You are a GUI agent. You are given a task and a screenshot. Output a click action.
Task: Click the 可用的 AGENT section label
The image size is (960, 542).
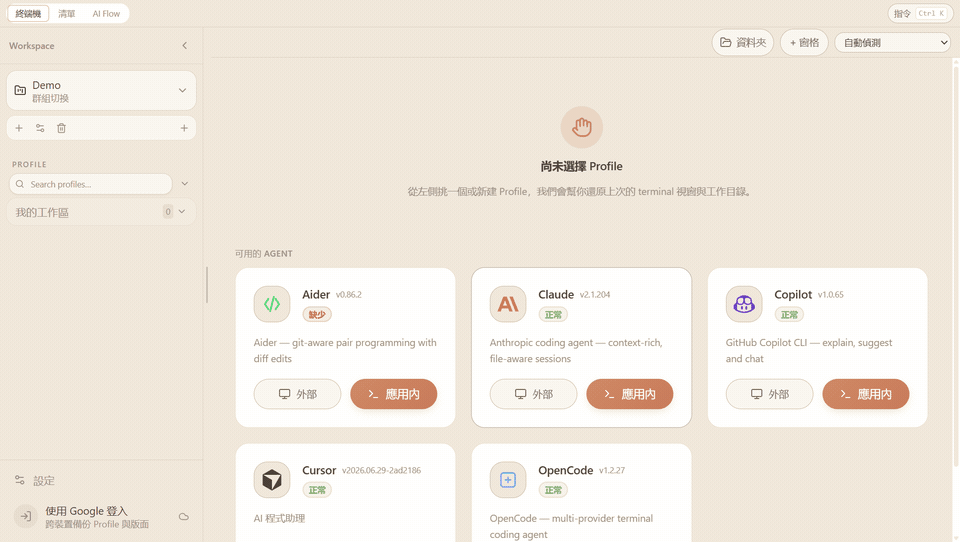(x=264, y=254)
